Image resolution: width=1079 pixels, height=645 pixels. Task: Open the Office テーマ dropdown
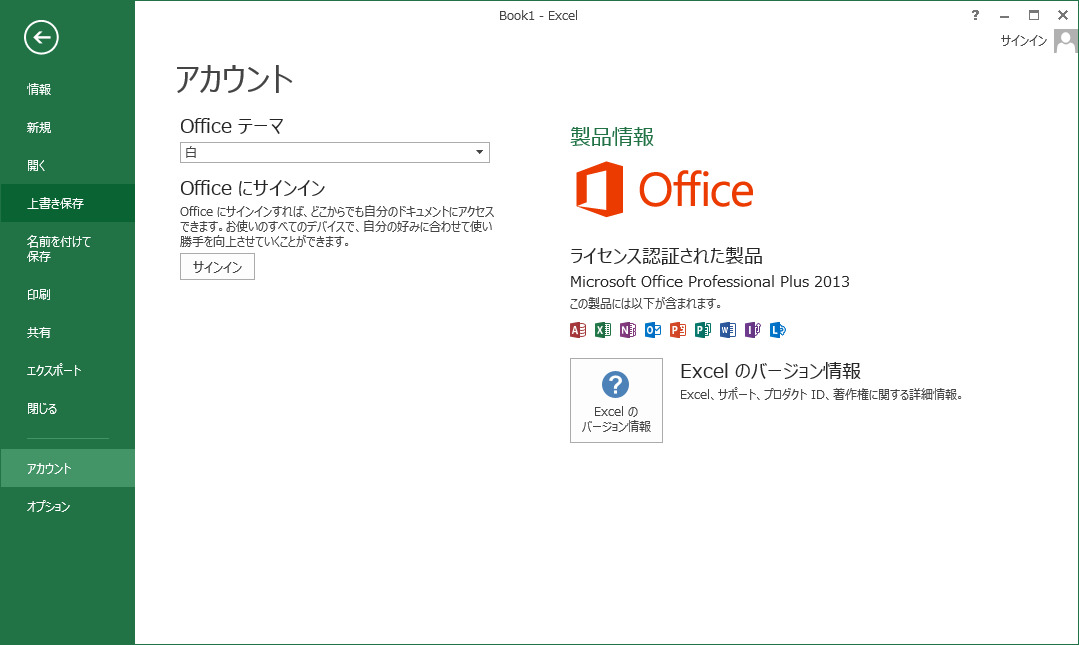[334, 152]
